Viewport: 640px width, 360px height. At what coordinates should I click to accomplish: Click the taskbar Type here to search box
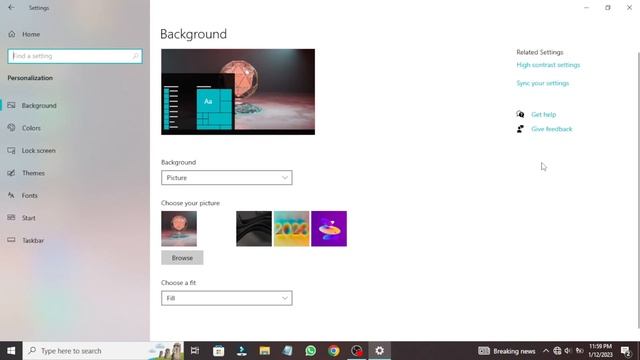[103, 351]
